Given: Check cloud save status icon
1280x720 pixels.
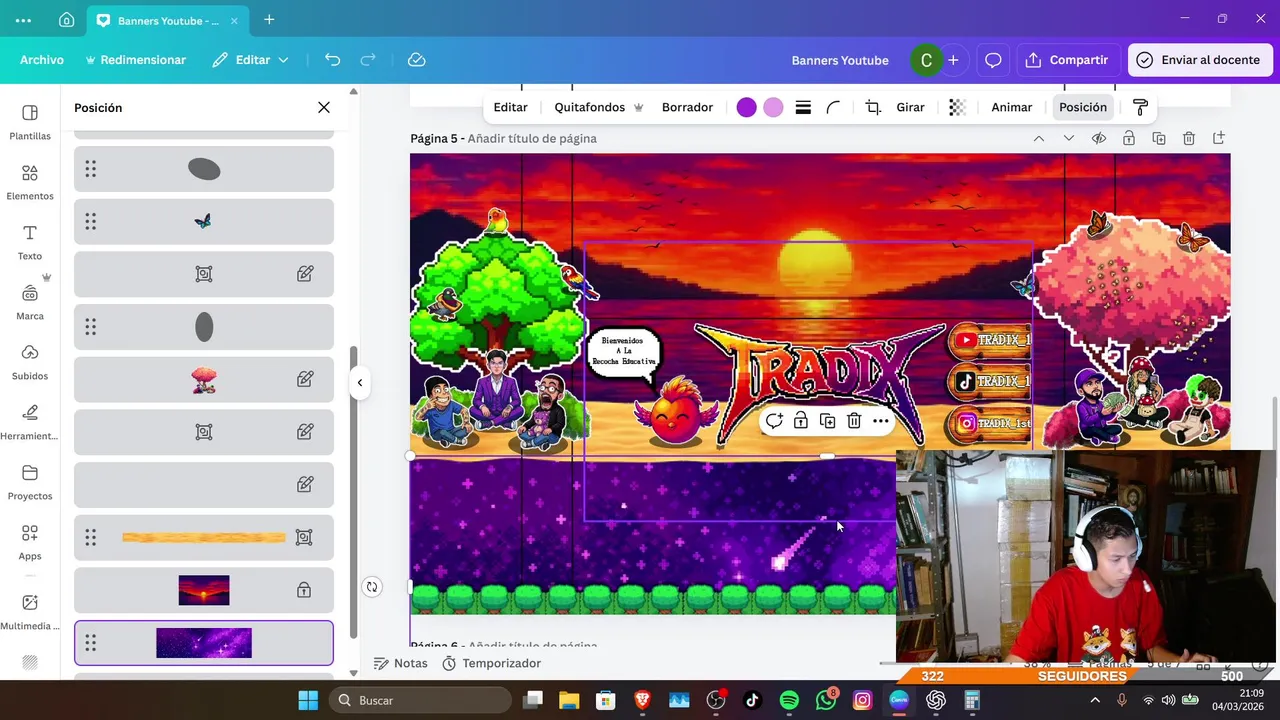Looking at the screenshot, I should coord(417,60).
